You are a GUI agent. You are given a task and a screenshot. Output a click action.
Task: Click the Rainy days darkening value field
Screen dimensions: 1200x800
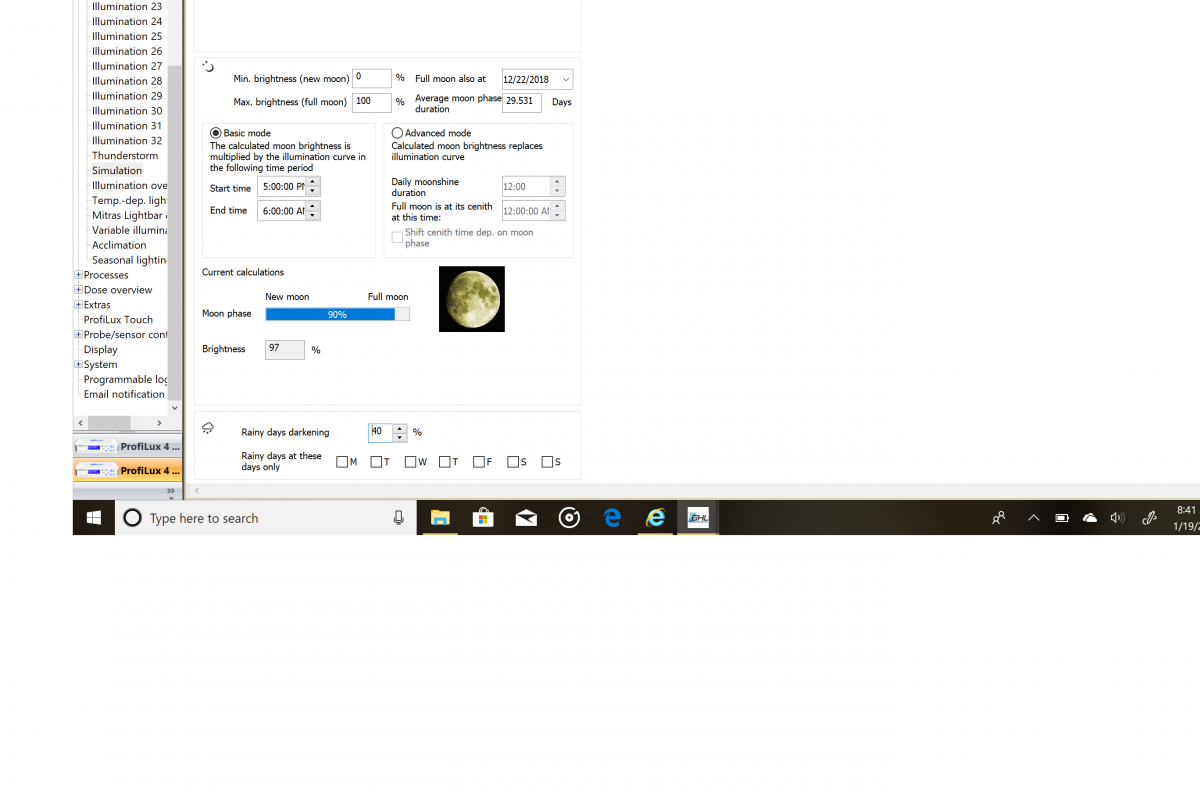coord(380,432)
